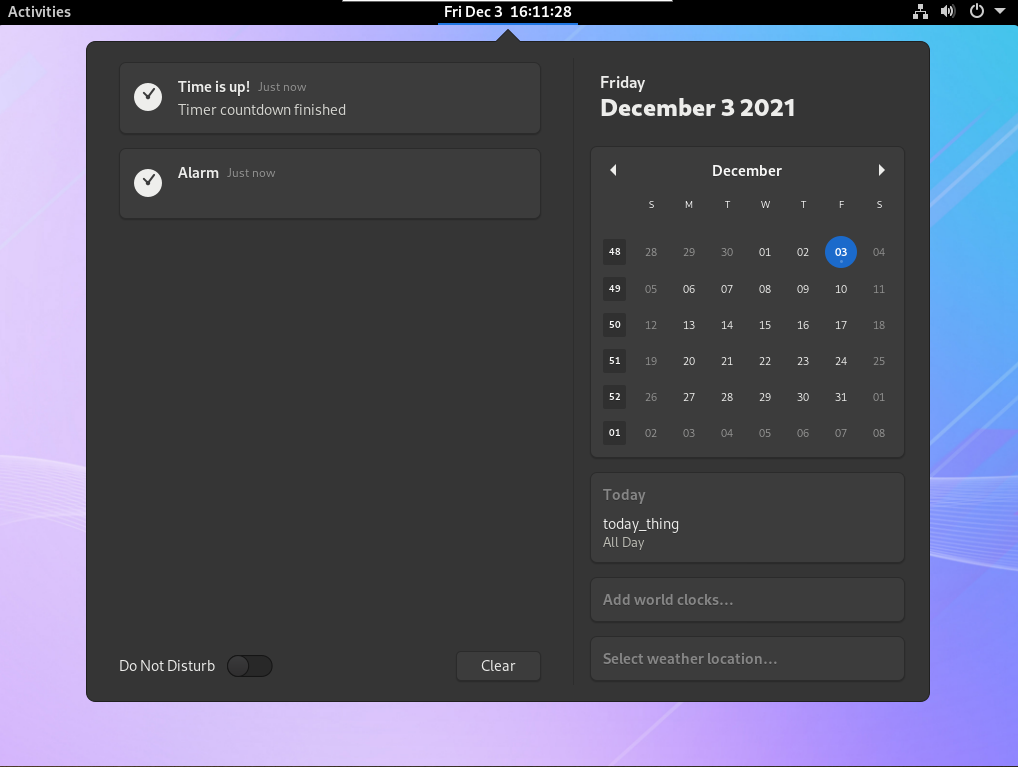
Task: Click the clock icon on Time is up notification
Action: click(x=148, y=97)
